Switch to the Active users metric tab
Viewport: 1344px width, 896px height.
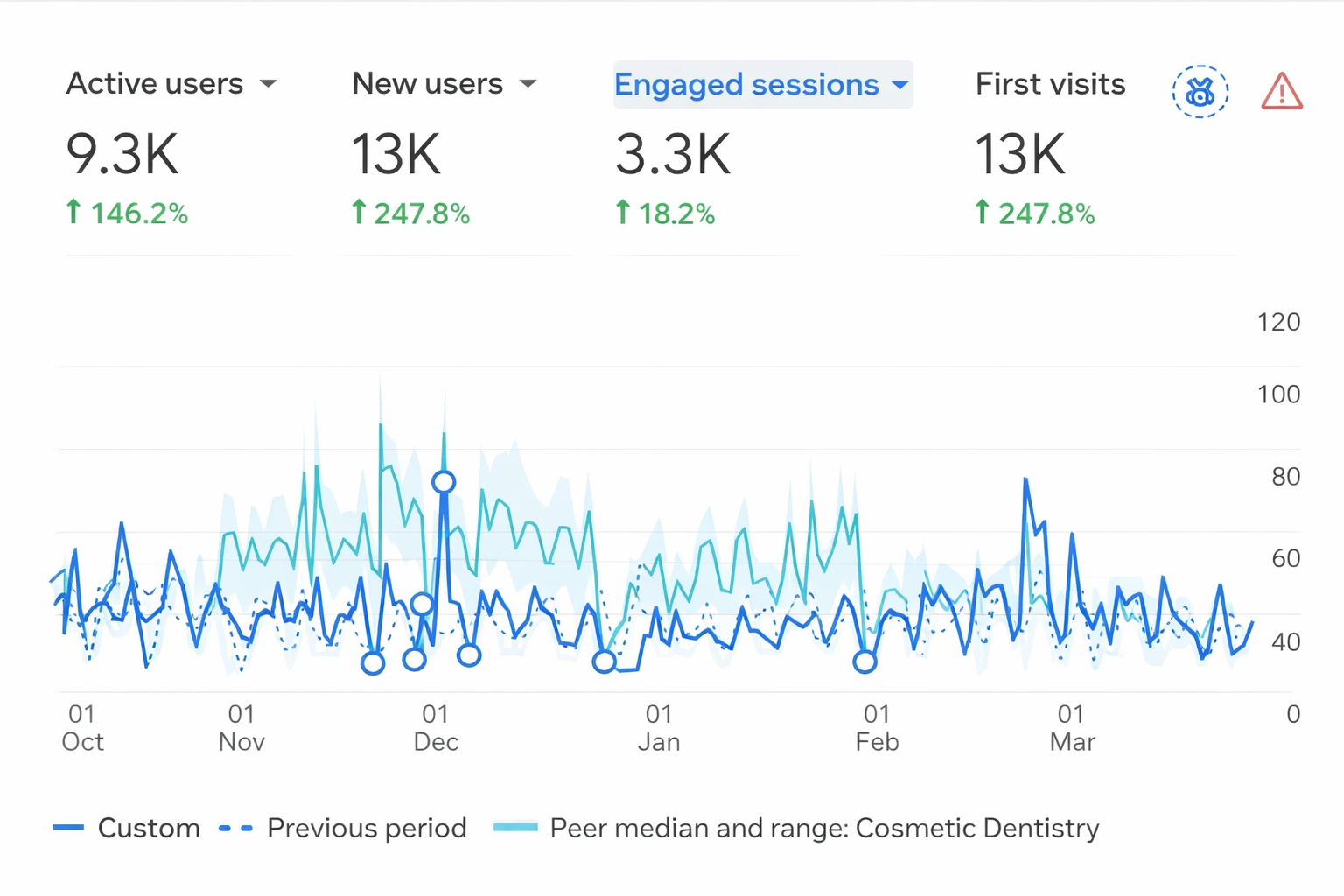pyautogui.click(x=155, y=84)
